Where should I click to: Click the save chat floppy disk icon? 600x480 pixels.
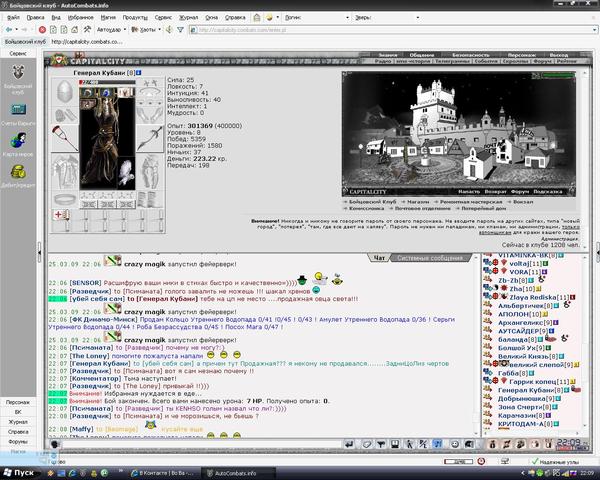(x=395, y=444)
